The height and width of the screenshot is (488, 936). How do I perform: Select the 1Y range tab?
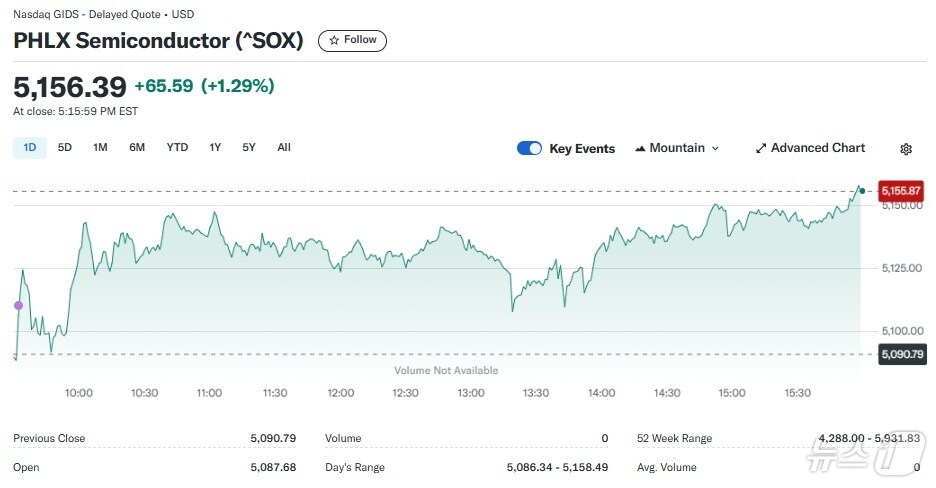[215, 147]
